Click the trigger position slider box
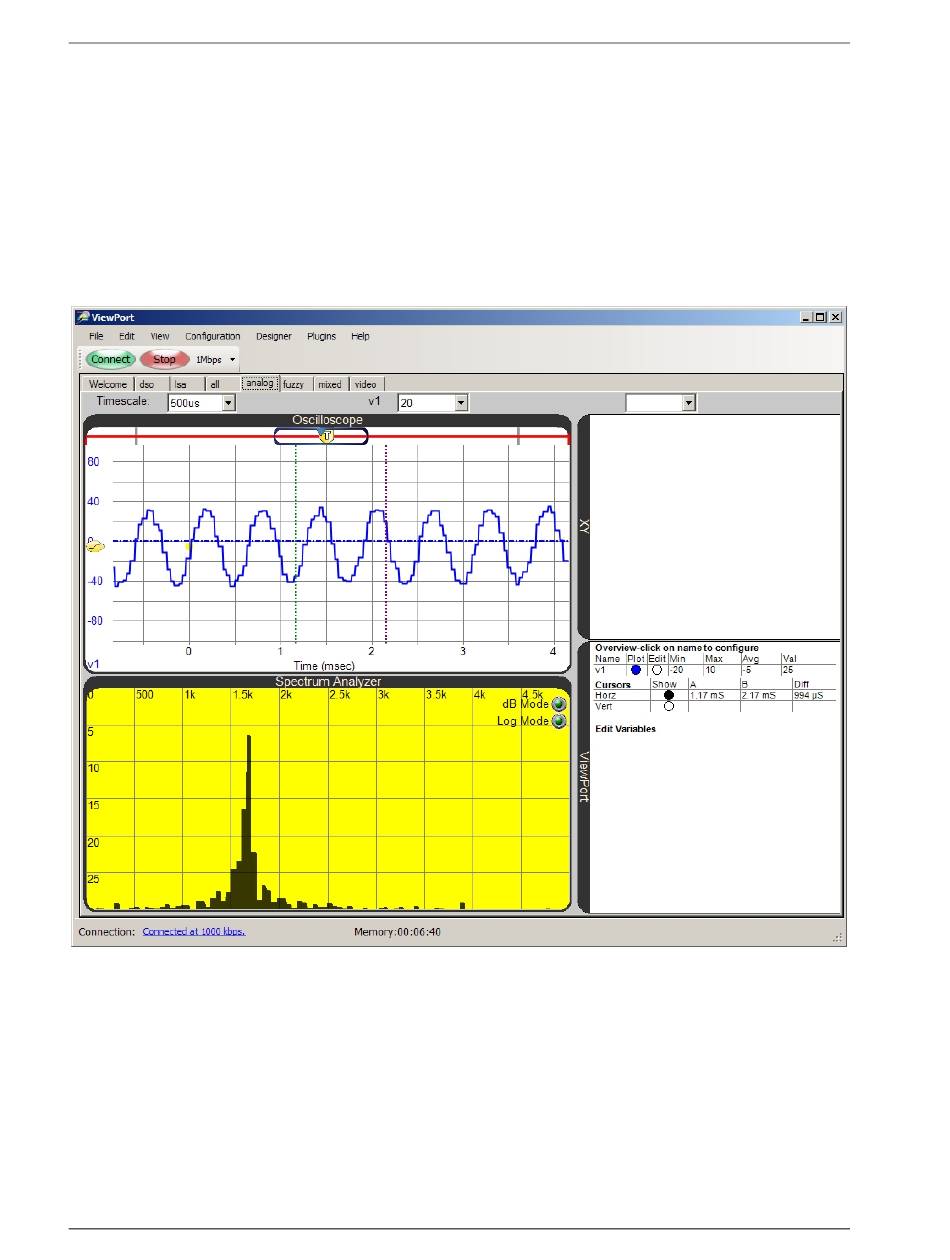 (321, 436)
